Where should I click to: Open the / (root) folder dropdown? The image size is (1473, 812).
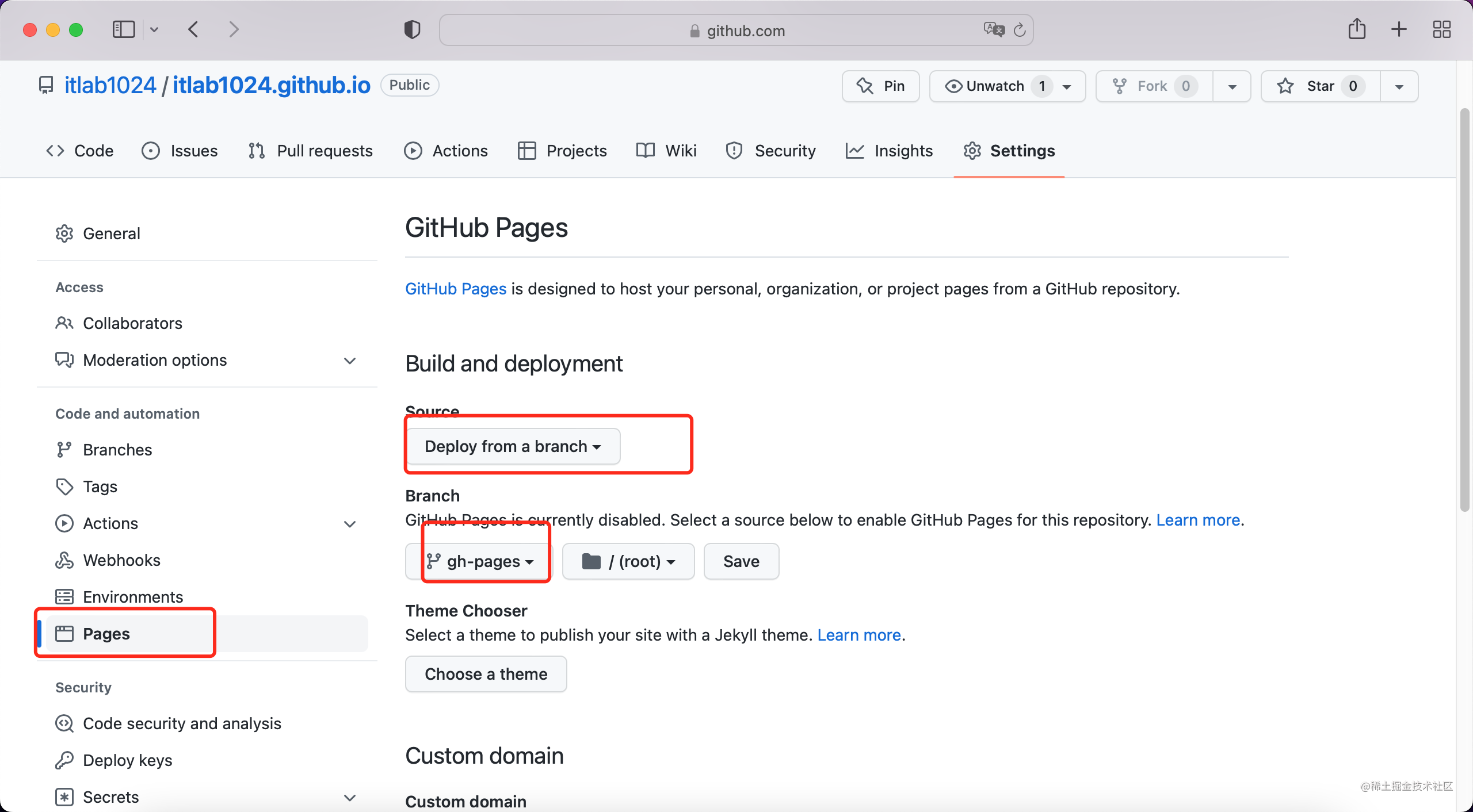coord(628,561)
